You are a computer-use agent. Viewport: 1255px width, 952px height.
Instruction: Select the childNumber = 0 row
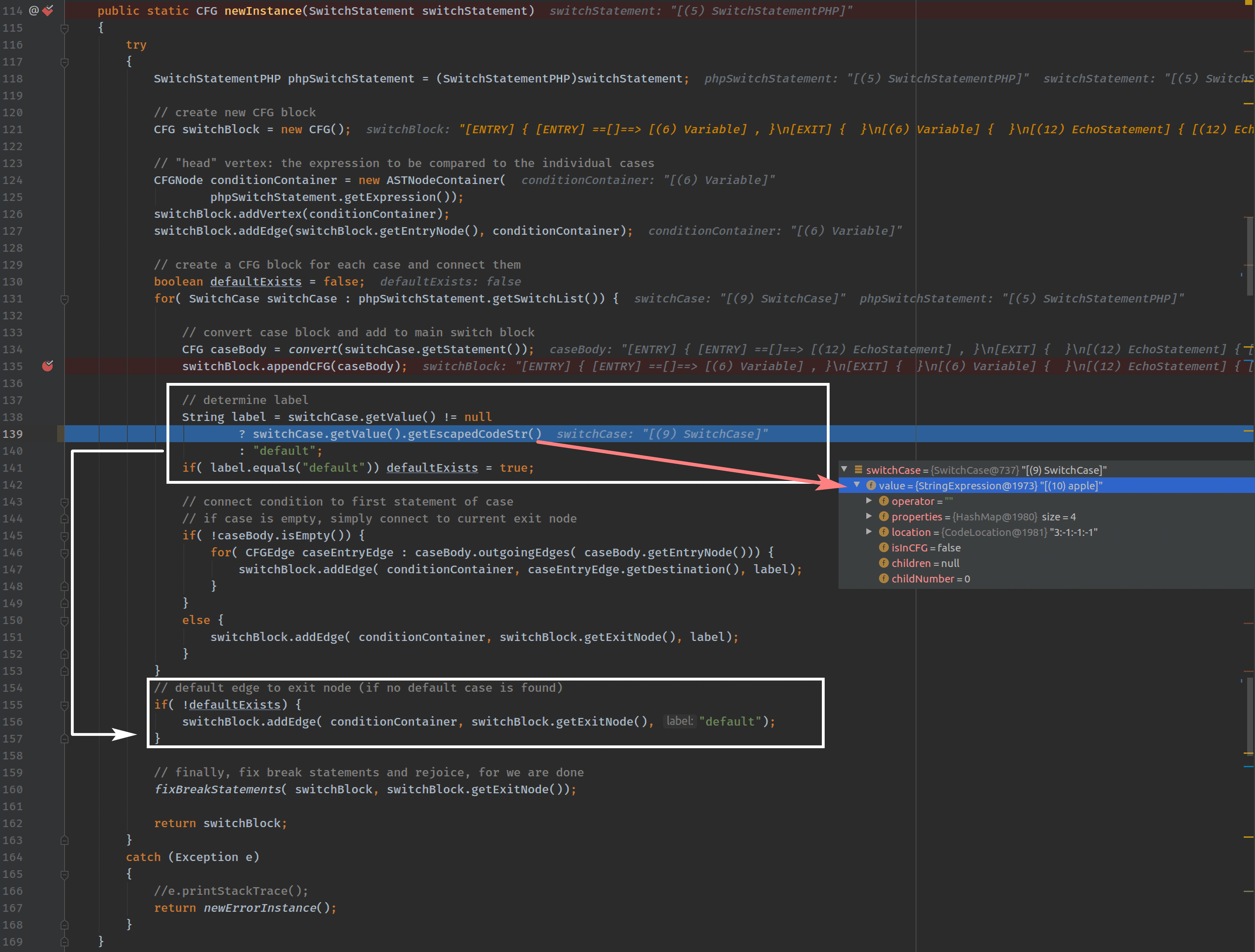click(1046, 578)
